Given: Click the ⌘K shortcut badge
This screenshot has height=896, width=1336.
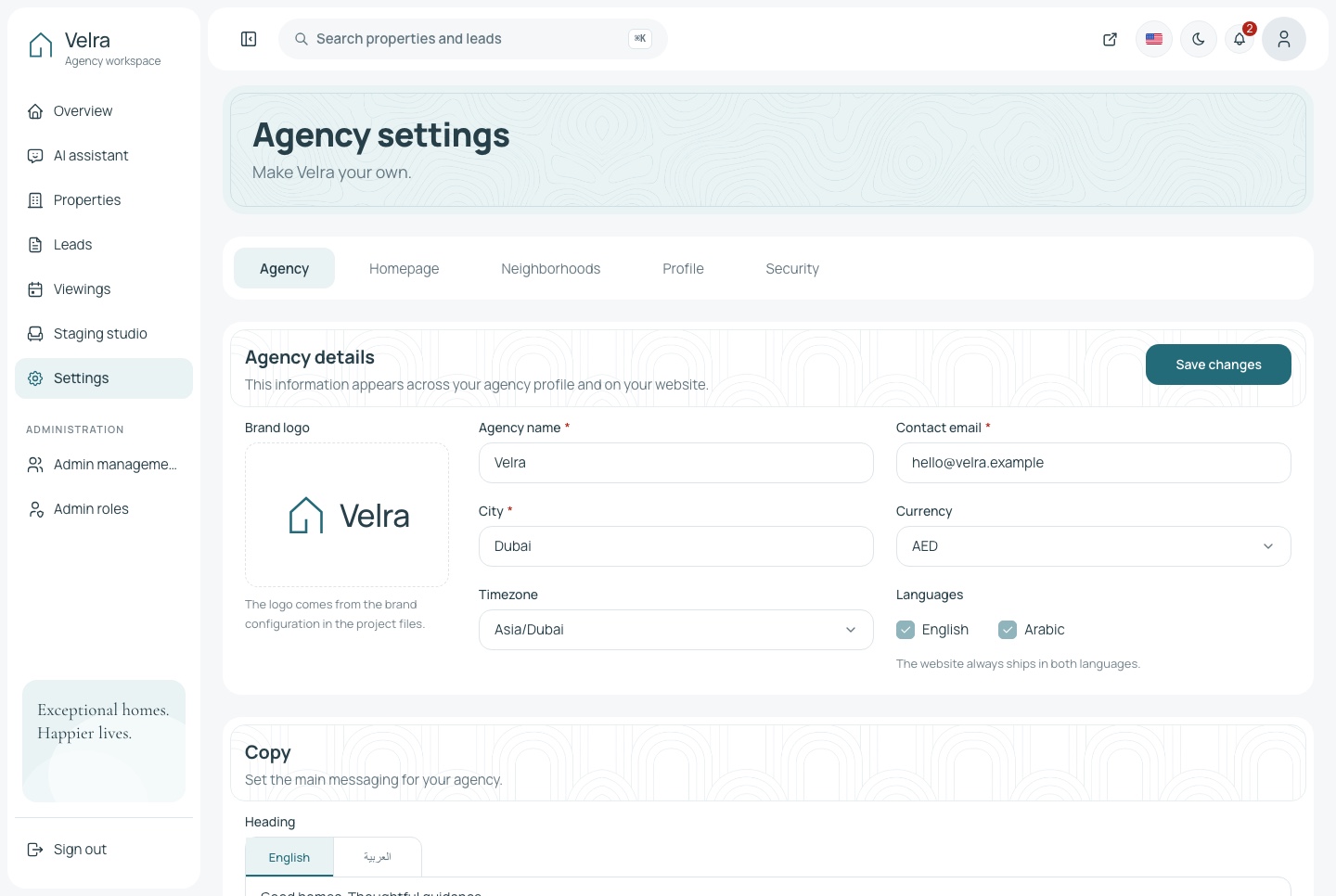Looking at the screenshot, I should click(x=640, y=39).
